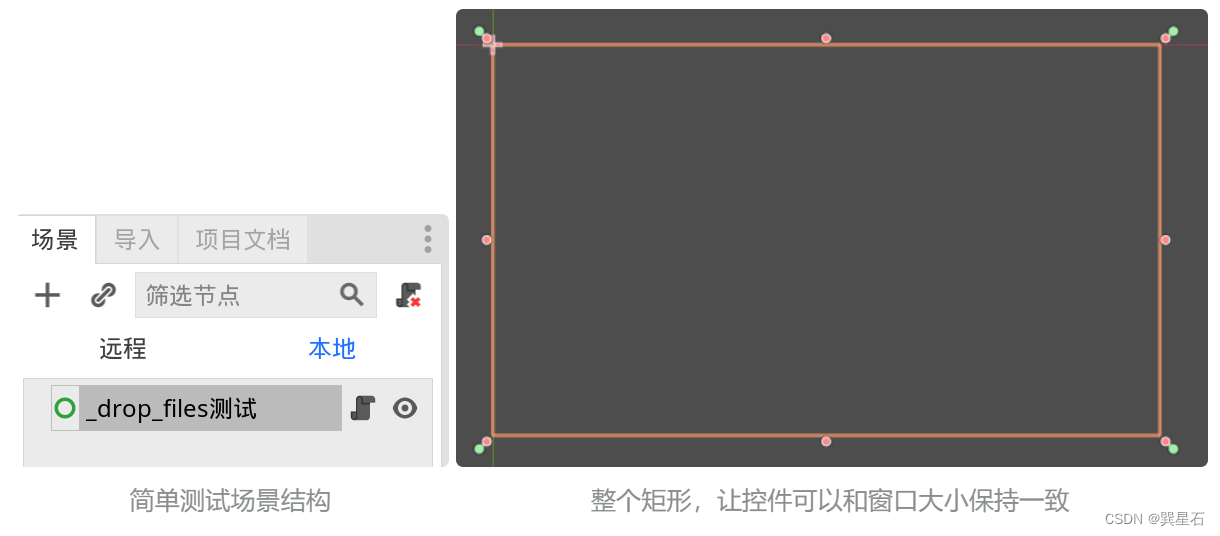This screenshot has height=536, width=1220.
Task: Toggle visibility of _drop_files测试 node
Action: [405, 408]
